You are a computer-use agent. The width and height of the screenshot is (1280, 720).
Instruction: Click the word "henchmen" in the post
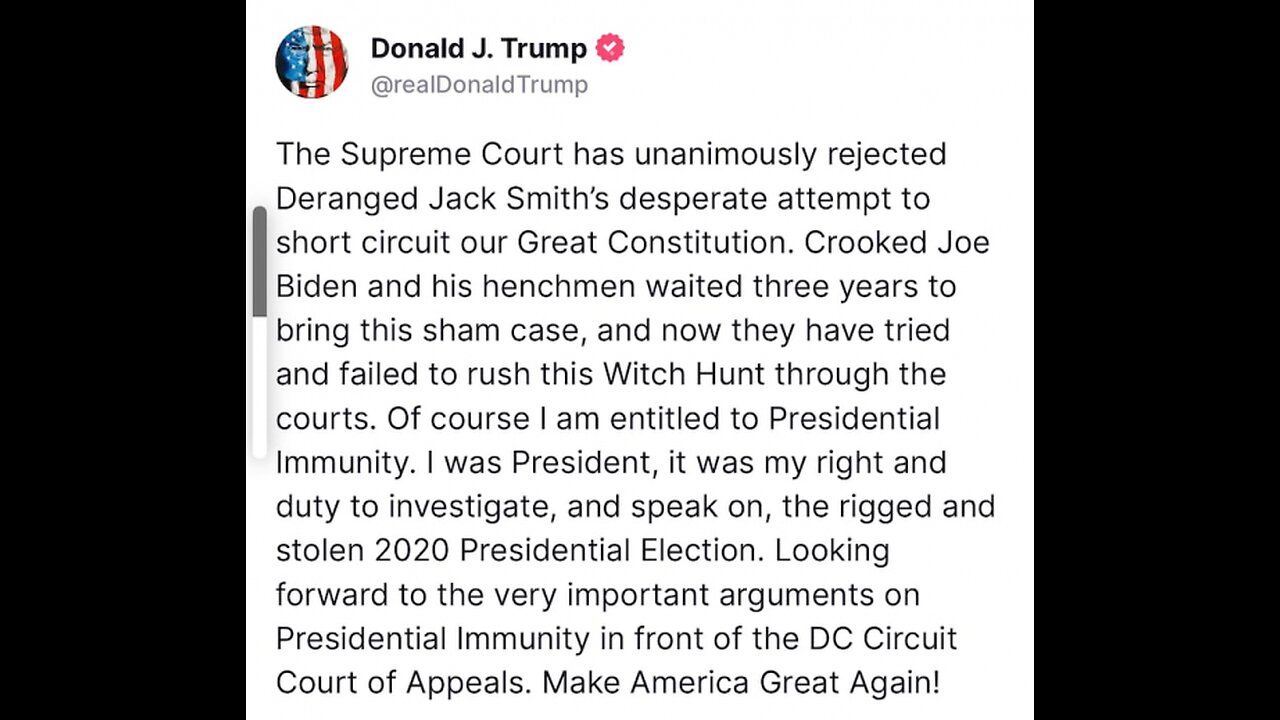tap(558, 286)
